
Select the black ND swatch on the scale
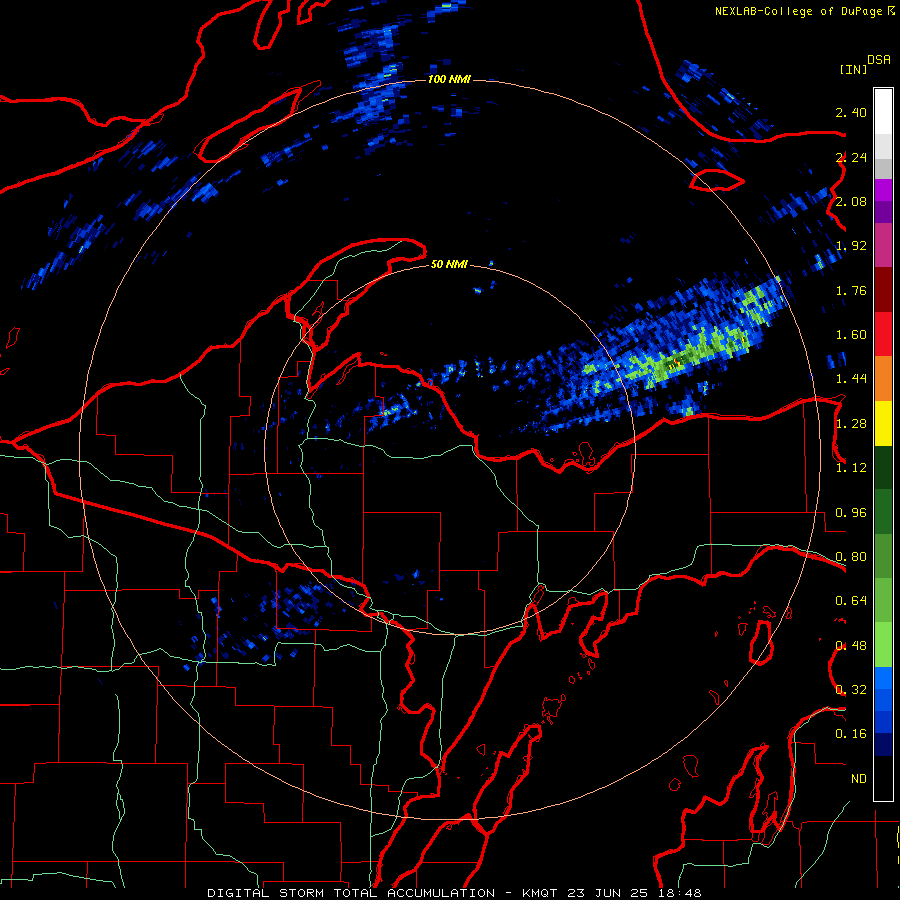883,778
